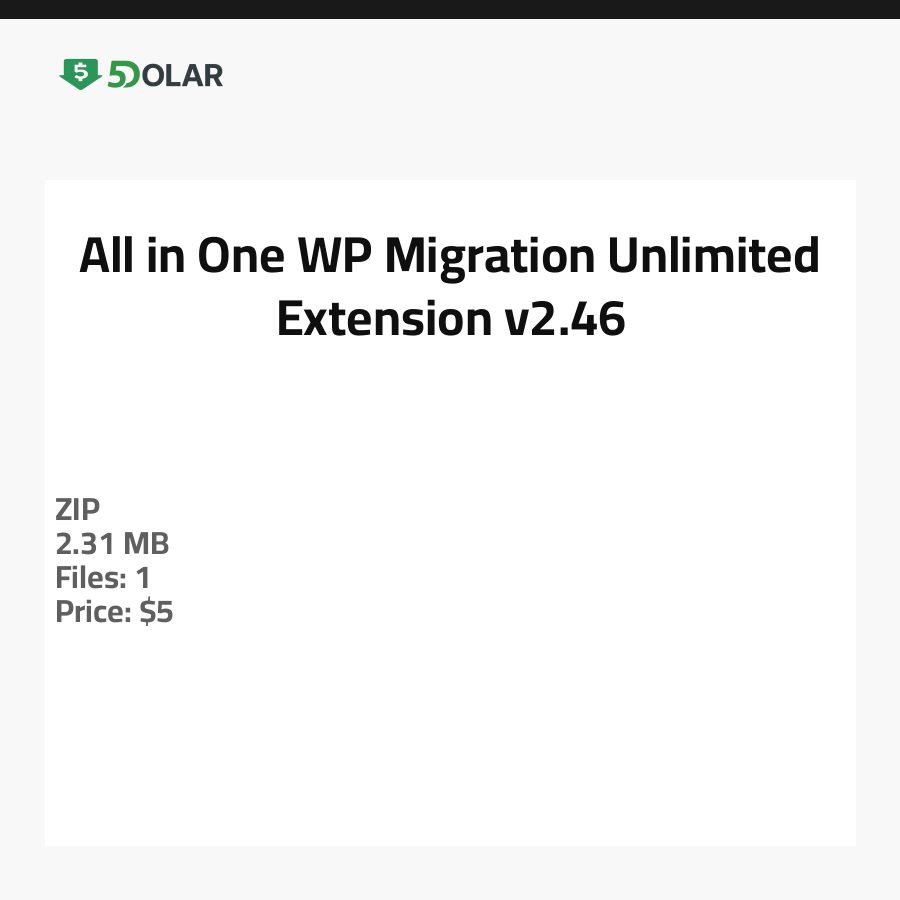This screenshot has width=900, height=900.
Task: Click the number 1 after Files
Action: click(143, 578)
